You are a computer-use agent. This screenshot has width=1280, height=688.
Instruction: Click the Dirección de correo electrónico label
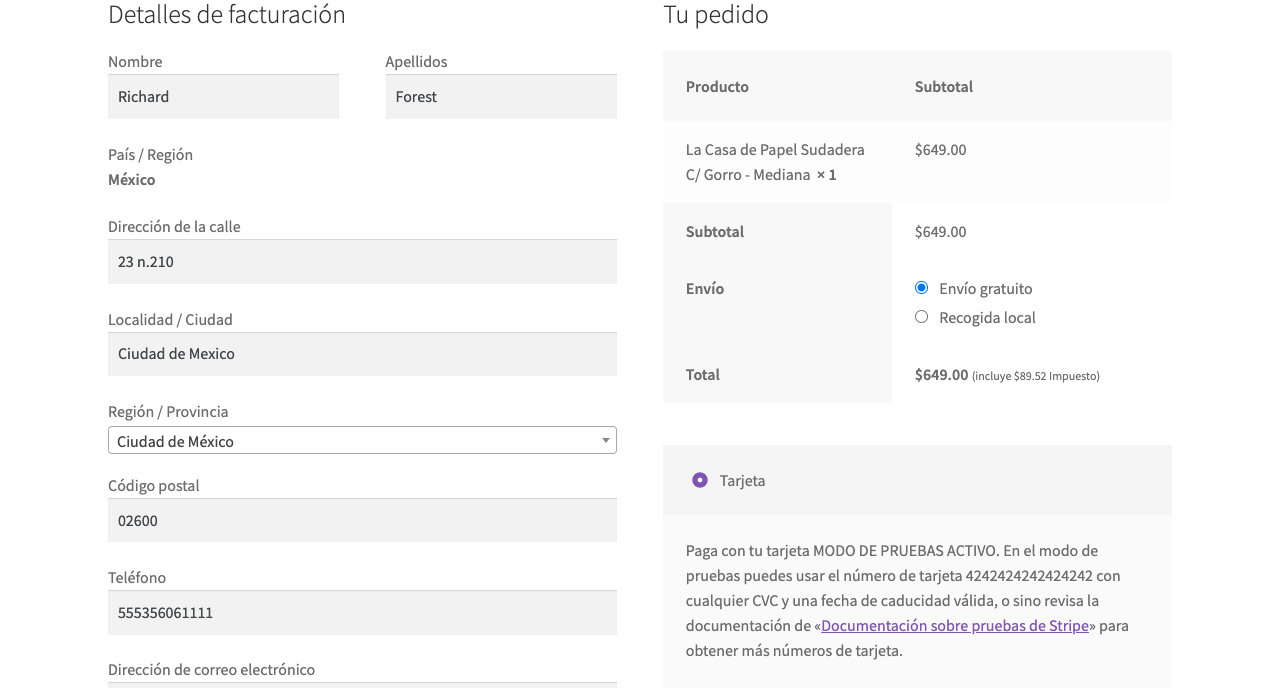(211, 670)
